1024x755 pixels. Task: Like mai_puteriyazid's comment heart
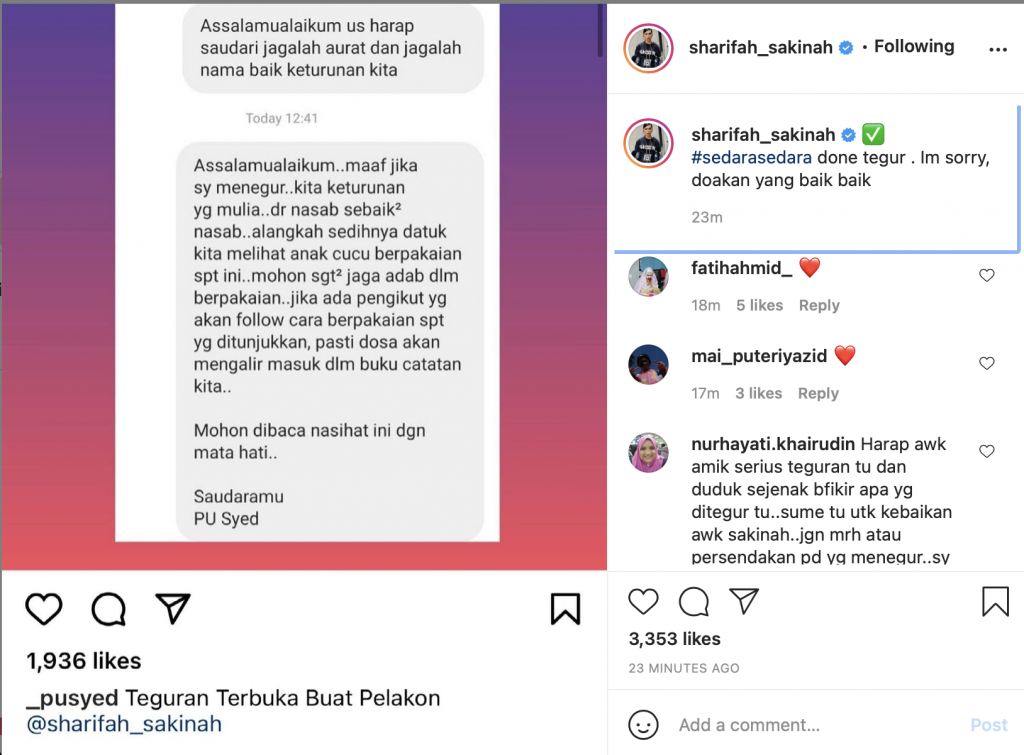point(987,363)
